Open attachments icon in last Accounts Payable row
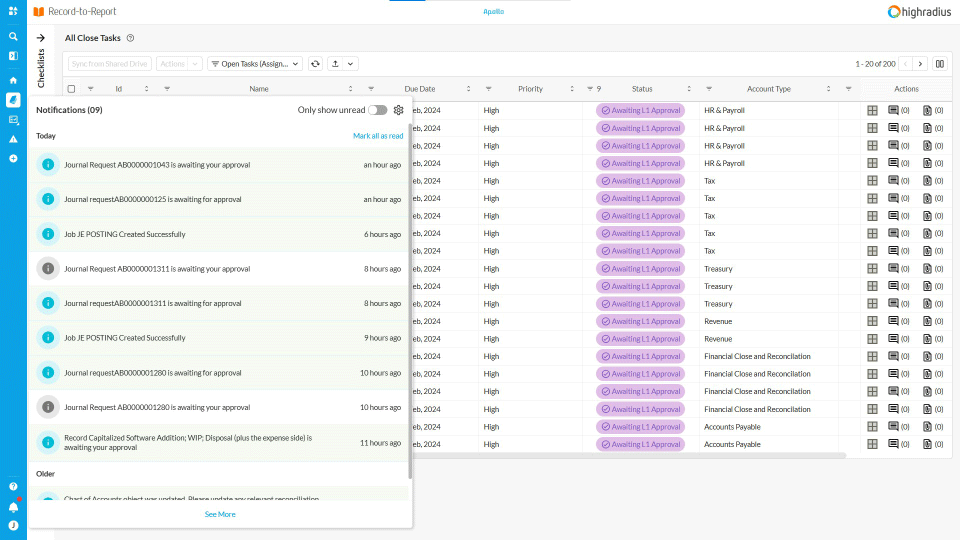960x540 pixels. (x=927, y=444)
